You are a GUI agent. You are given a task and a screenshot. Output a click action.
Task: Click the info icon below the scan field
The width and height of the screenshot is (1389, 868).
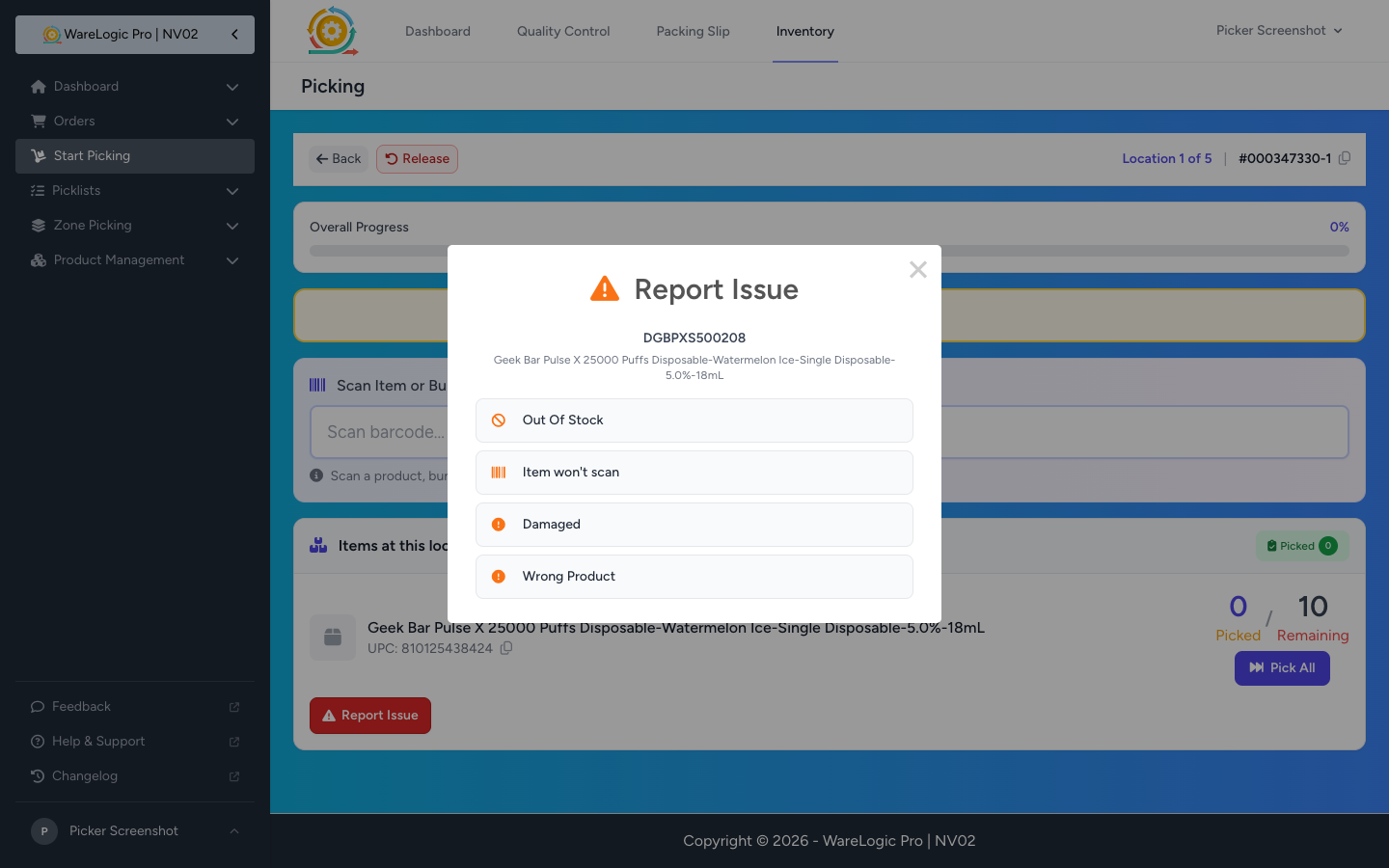pos(316,475)
